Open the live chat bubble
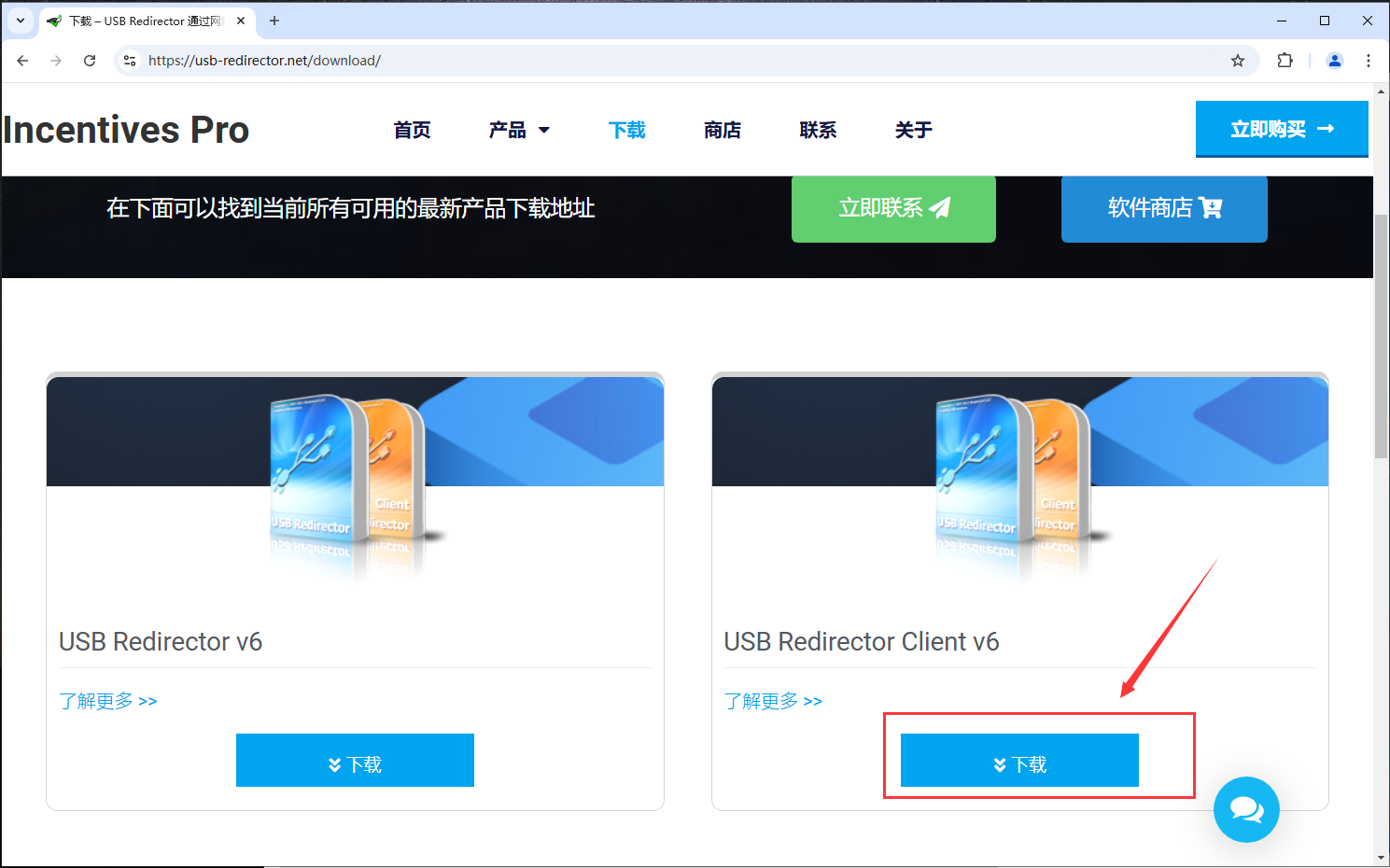This screenshot has height=868, width=1390. click(x=1246, y=809)
